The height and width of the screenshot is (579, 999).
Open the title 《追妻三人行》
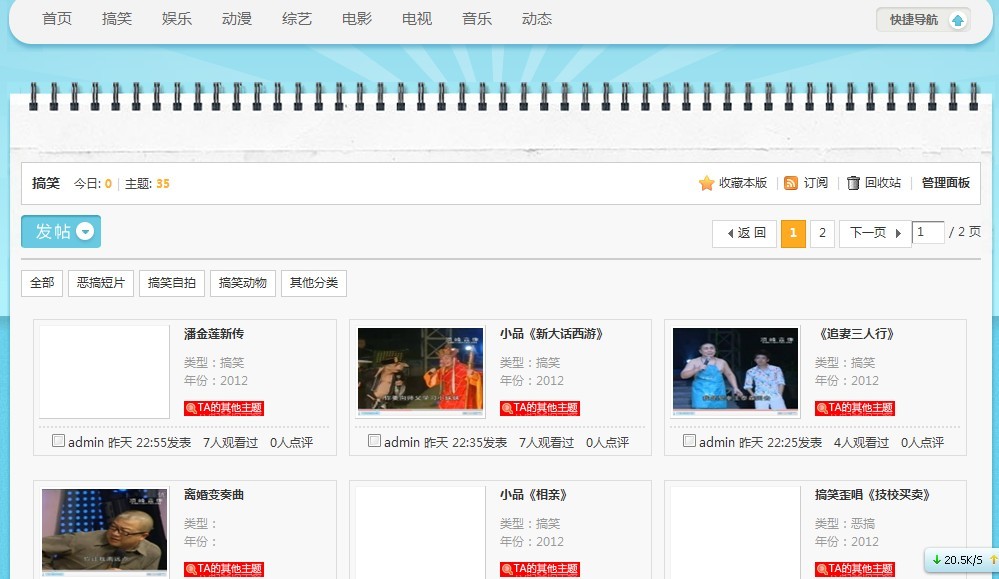(857, 334)
